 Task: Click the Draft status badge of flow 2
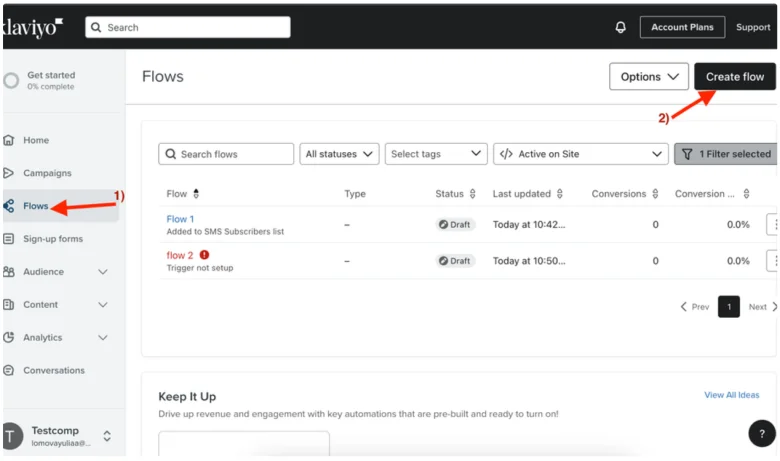point(455,261)
